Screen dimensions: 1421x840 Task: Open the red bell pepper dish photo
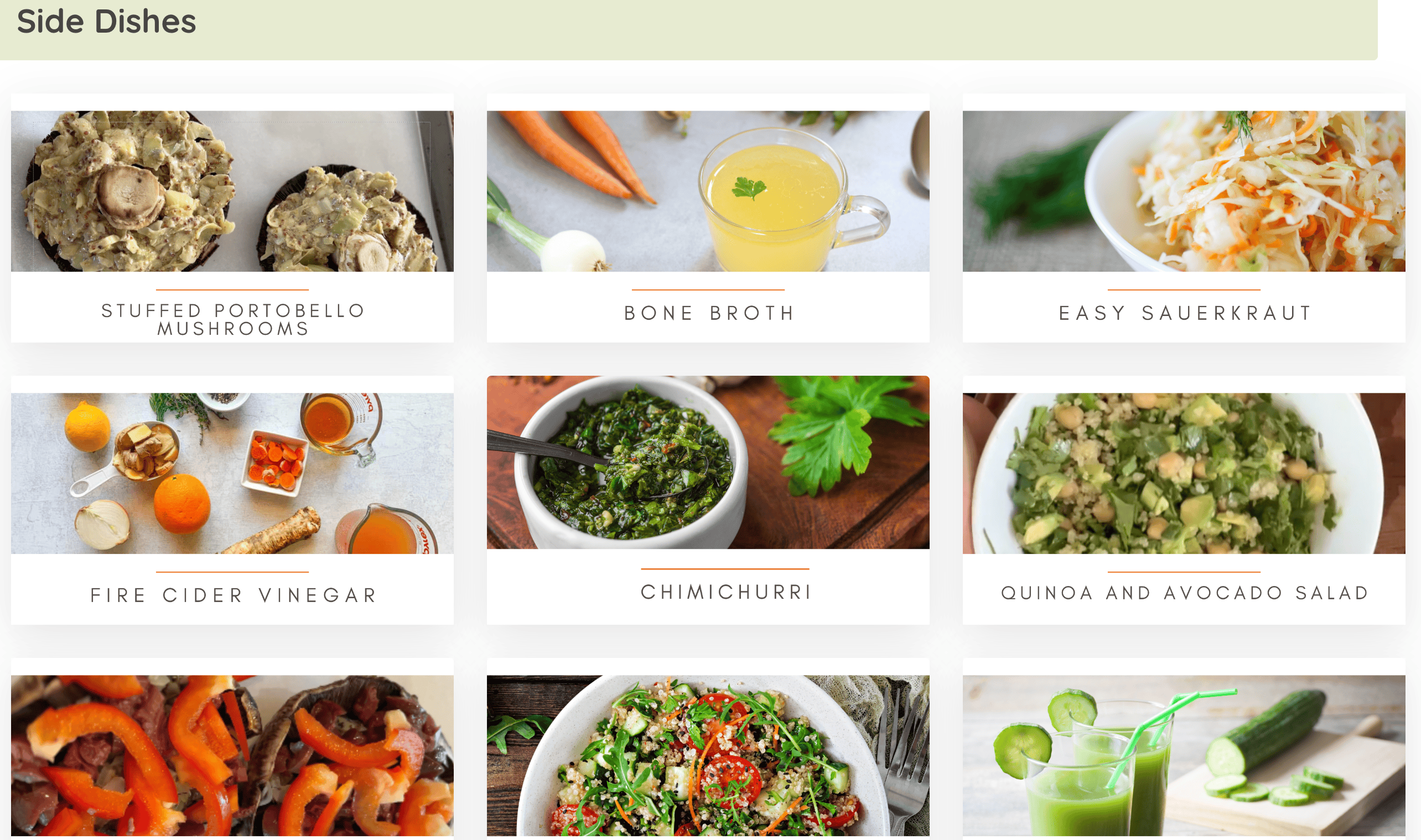[232, 755]
